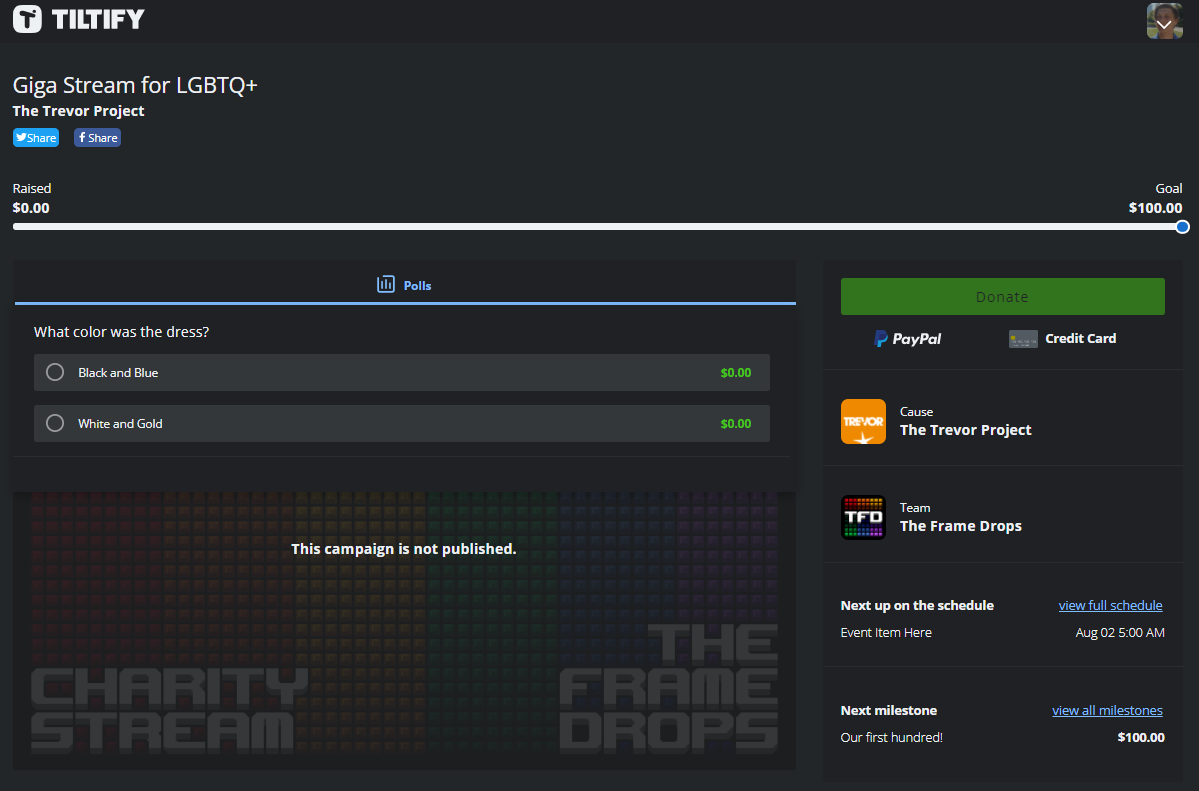Click the green Donate button

(x=1002, y=297)
